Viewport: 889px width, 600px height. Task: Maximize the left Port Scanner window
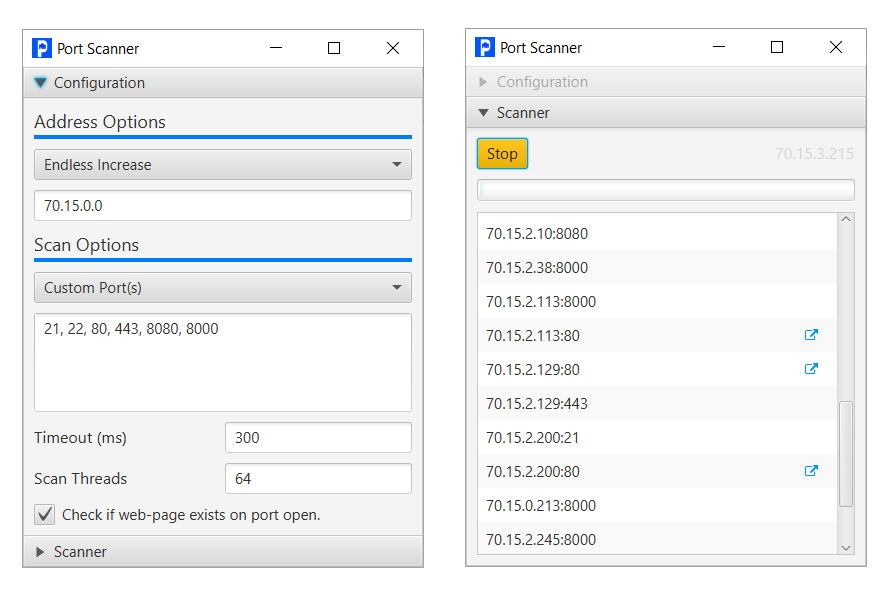[x=334, y=48]
